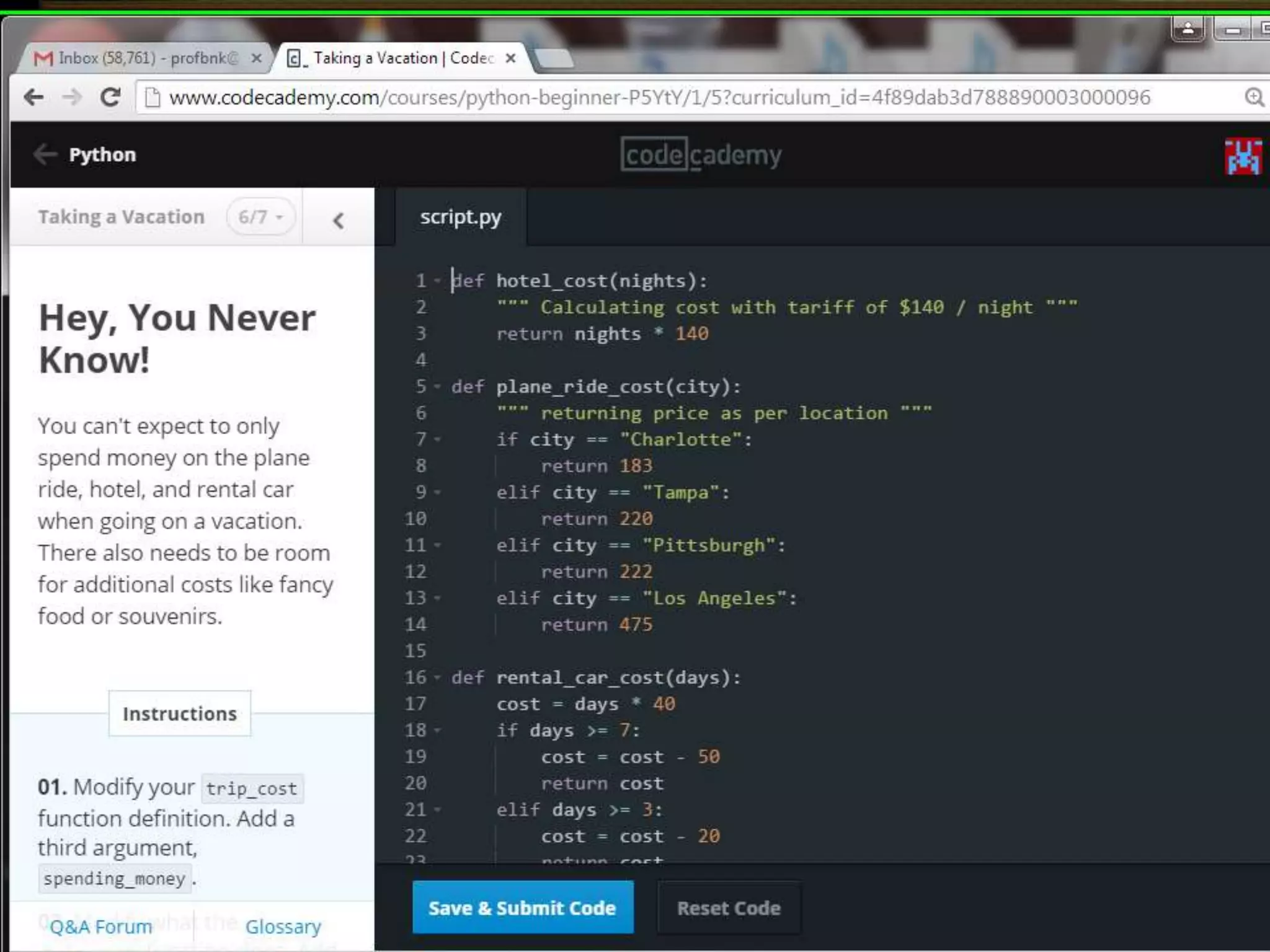Open the pixel avatar profile icon
Screen dimensions: 1270x952
(1243, 156)
